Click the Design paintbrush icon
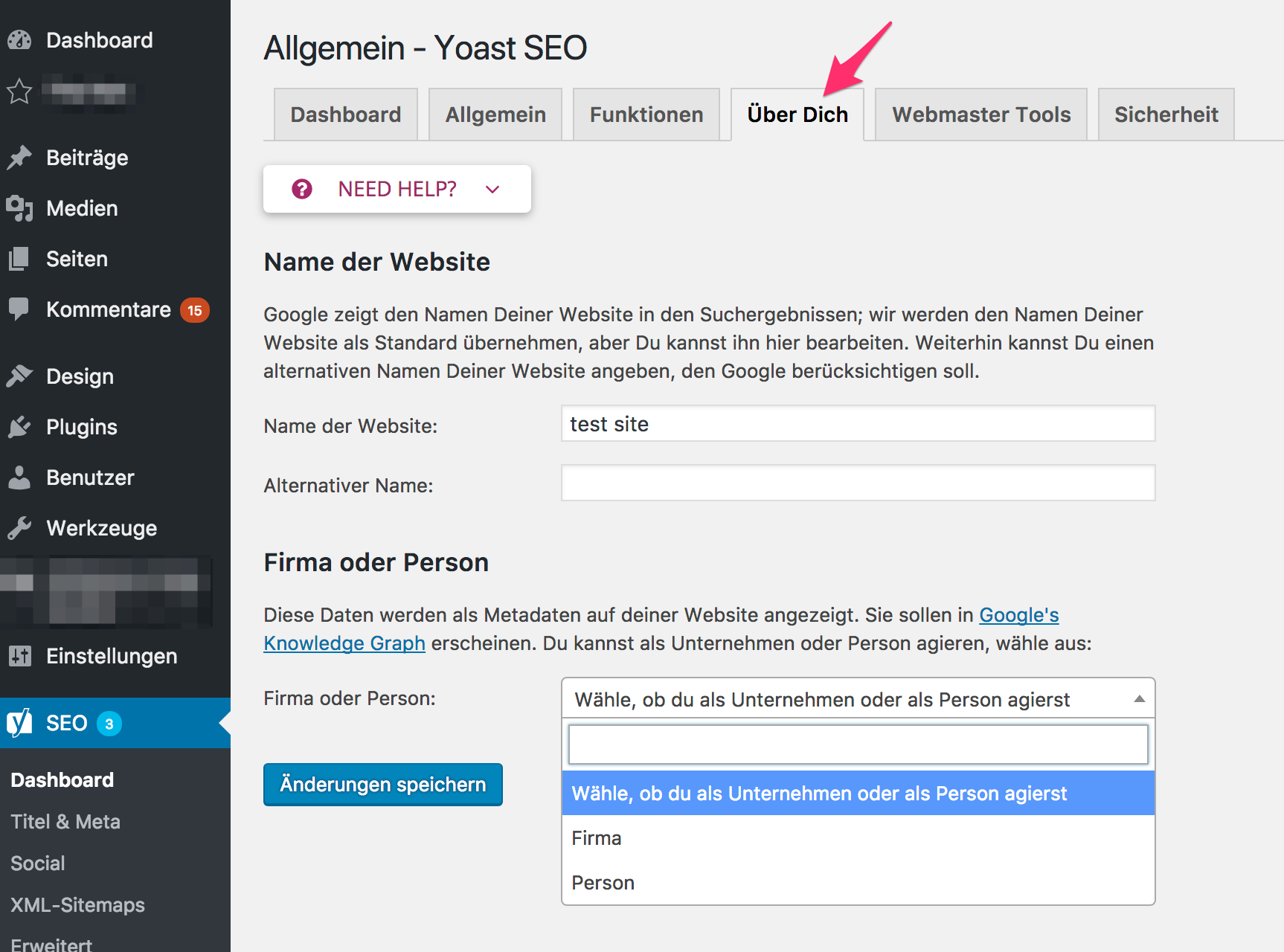 coord(19,376)
